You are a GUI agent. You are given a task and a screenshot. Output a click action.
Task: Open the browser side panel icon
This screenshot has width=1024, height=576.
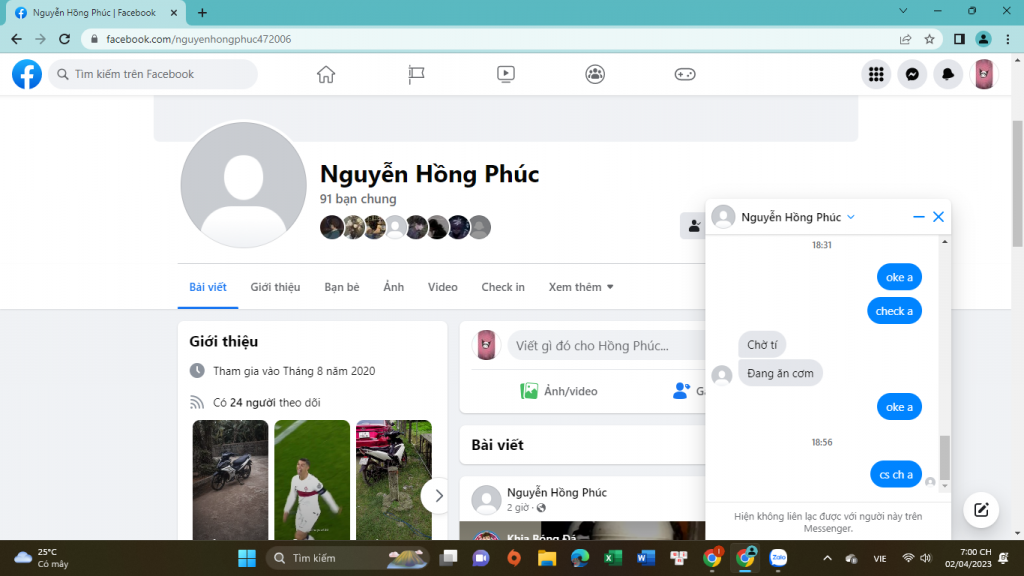[x=959, y=39]
